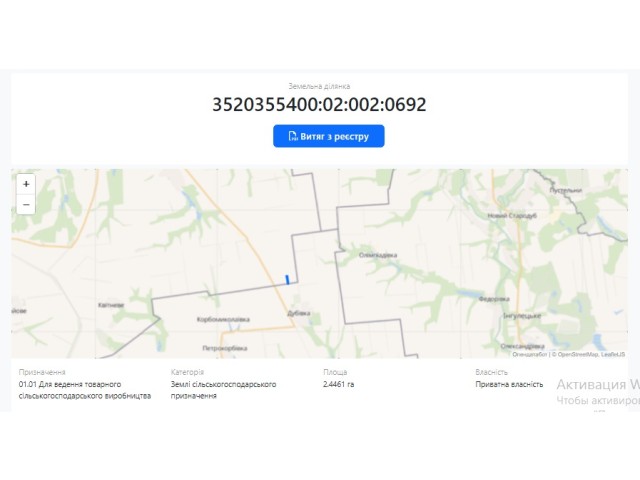This screenshot has height=480, width=640.
Task: Click the Корбомиколаївка label on map
Action: (223, 319)
